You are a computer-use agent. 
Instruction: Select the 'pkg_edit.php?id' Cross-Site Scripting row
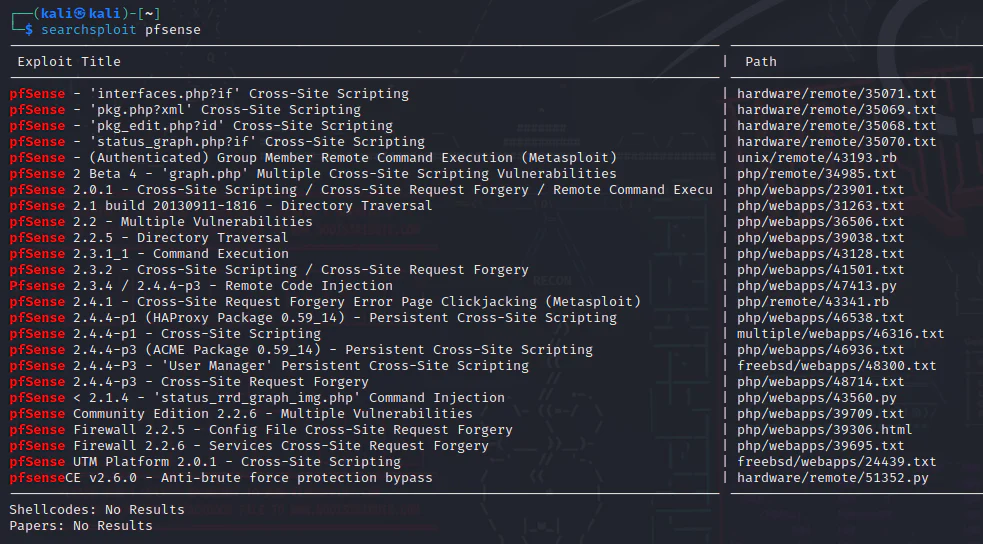point(201,125)
